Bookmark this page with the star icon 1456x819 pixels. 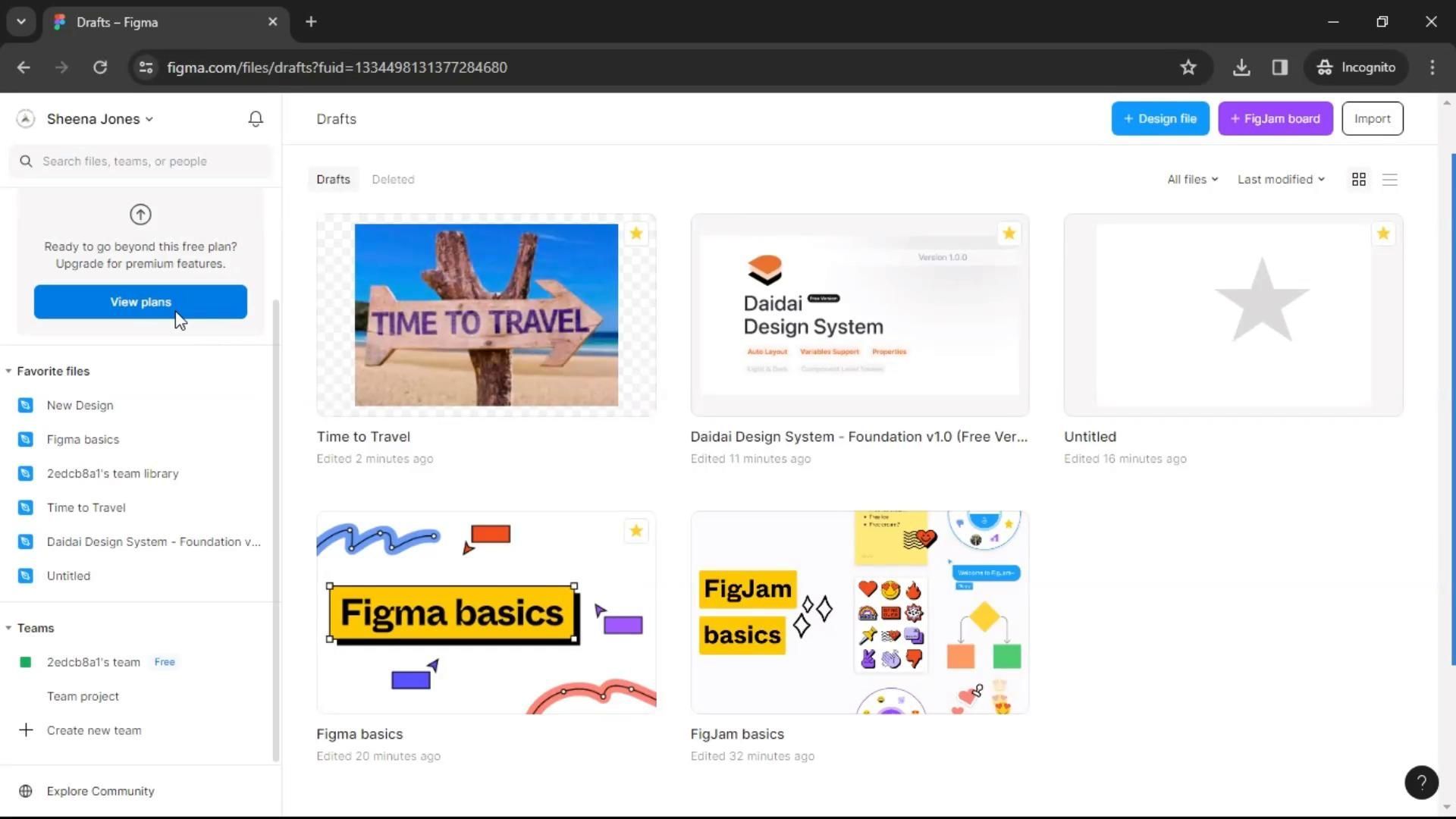1188,67
